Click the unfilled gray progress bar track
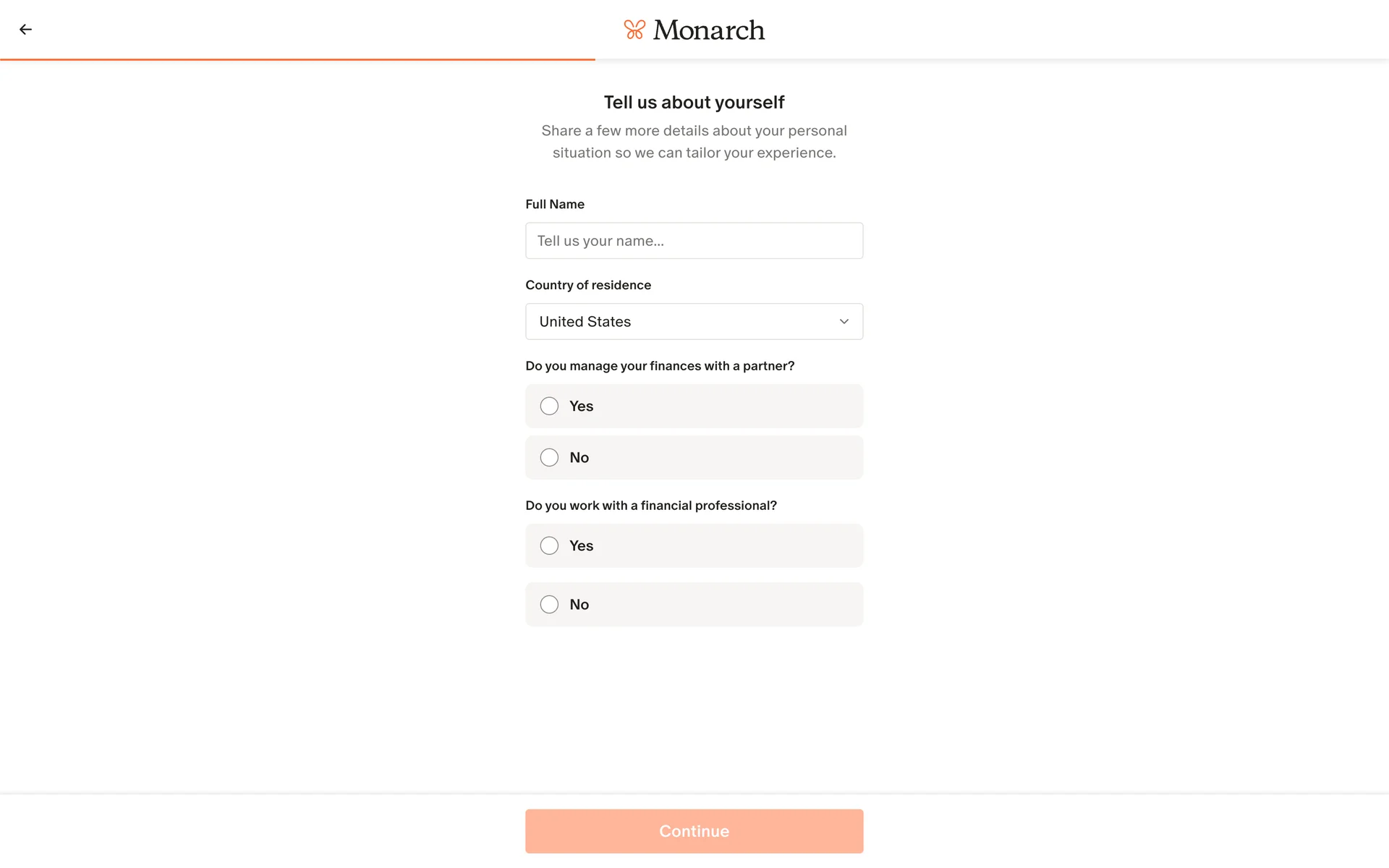 (x=991, y=59)
